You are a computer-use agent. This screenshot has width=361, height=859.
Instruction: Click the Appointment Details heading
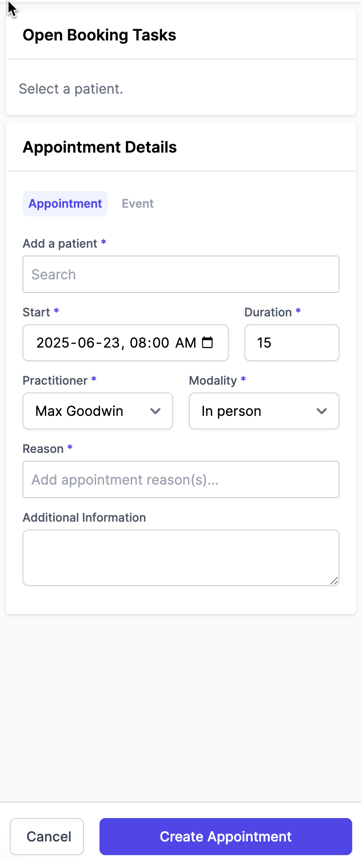(100, 147)
